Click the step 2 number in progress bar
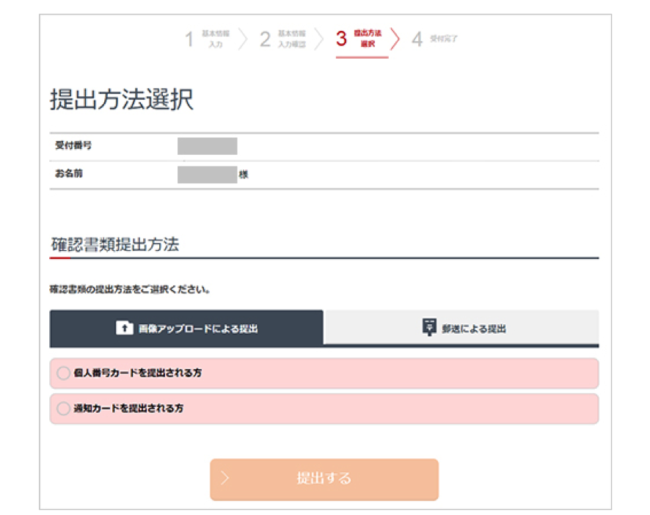The width and height of the screenshot is (650, 515). [265, 40]
